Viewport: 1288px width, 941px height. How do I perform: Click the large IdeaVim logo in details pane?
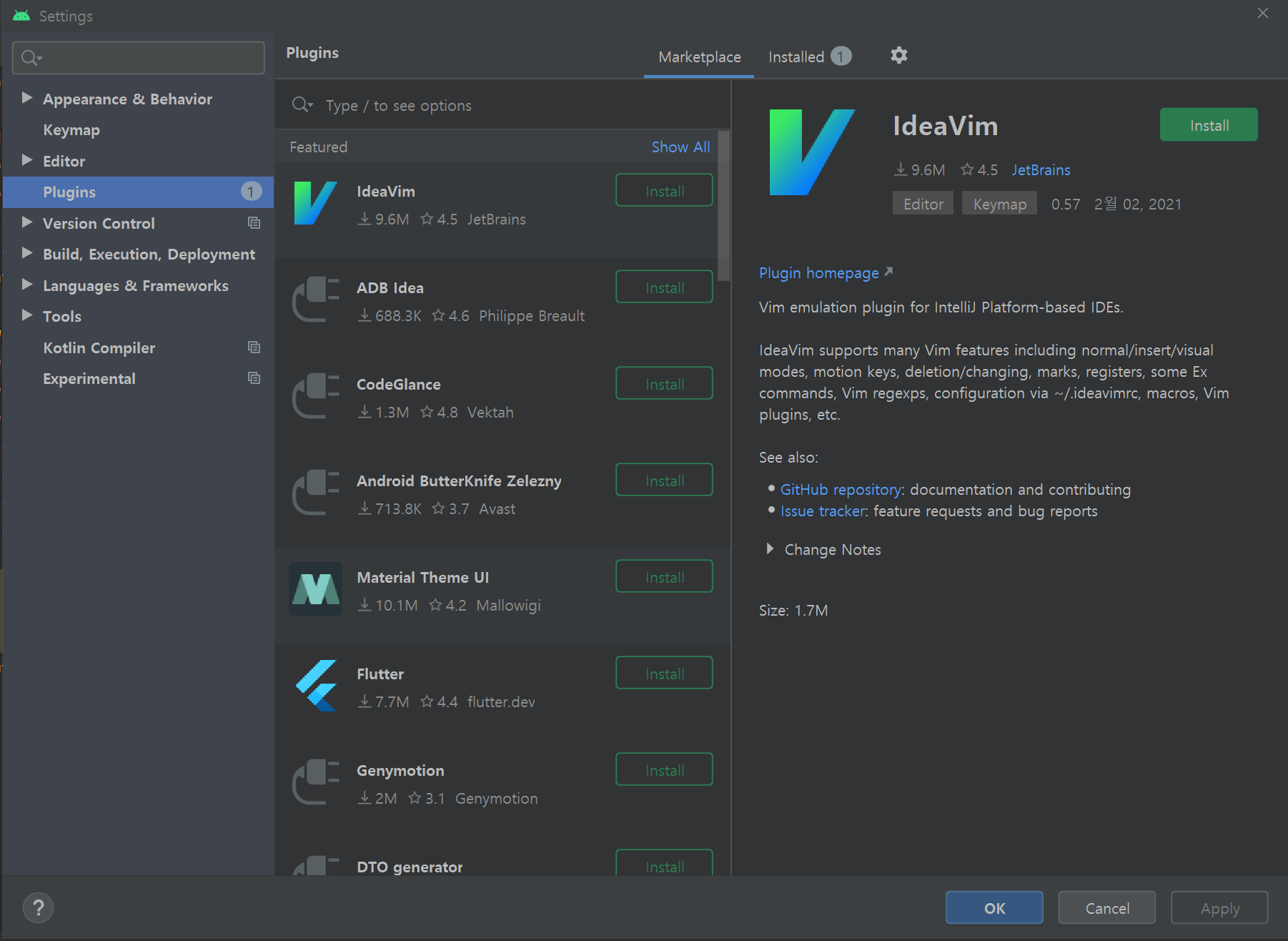[x=811, y=152]
